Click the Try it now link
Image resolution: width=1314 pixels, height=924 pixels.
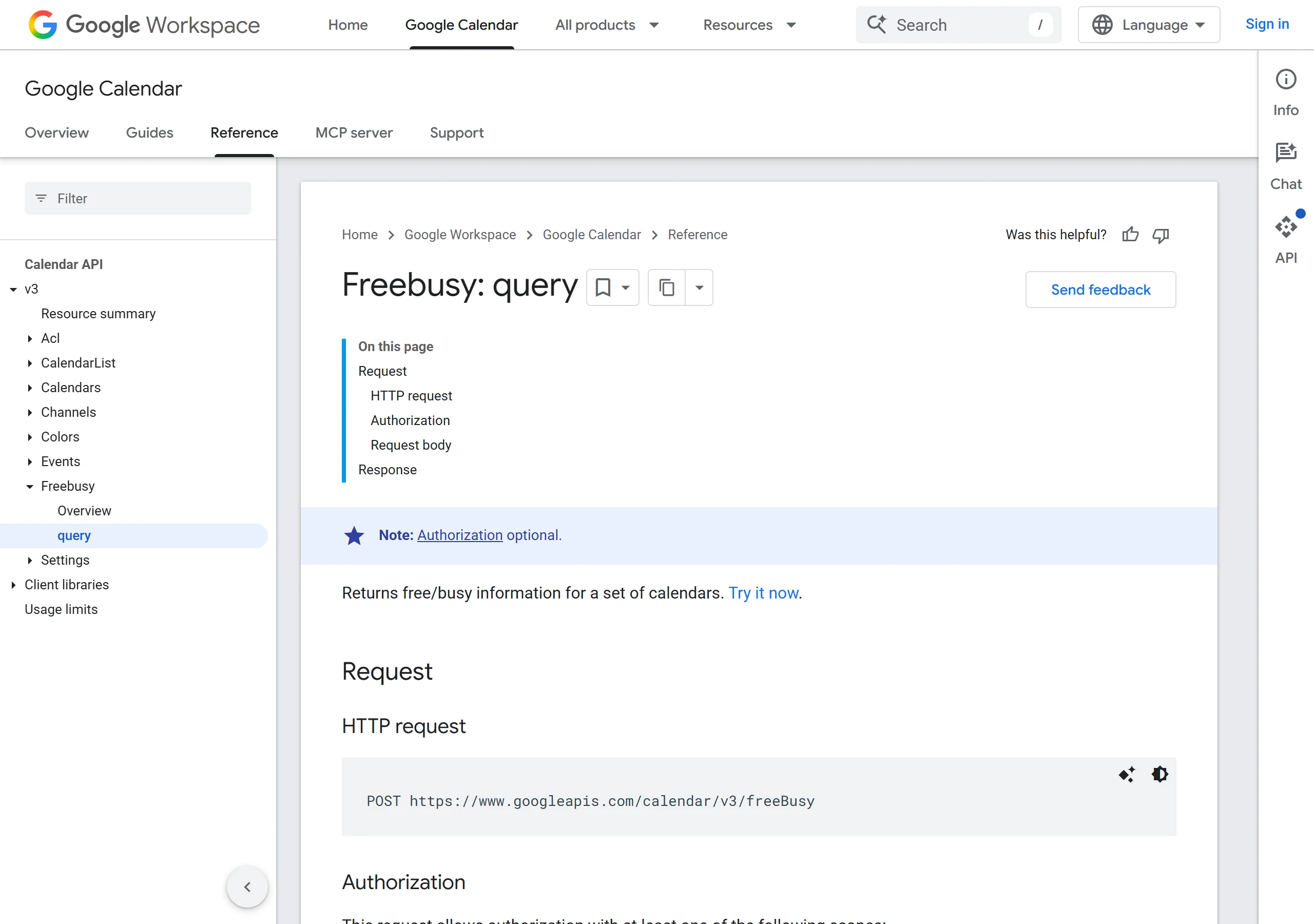point(763,592)
